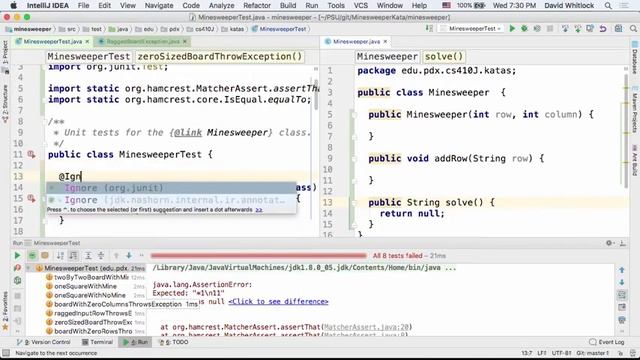640x360 pixels.
Task: Hide the Run tool window
Action: pos(622,243)
